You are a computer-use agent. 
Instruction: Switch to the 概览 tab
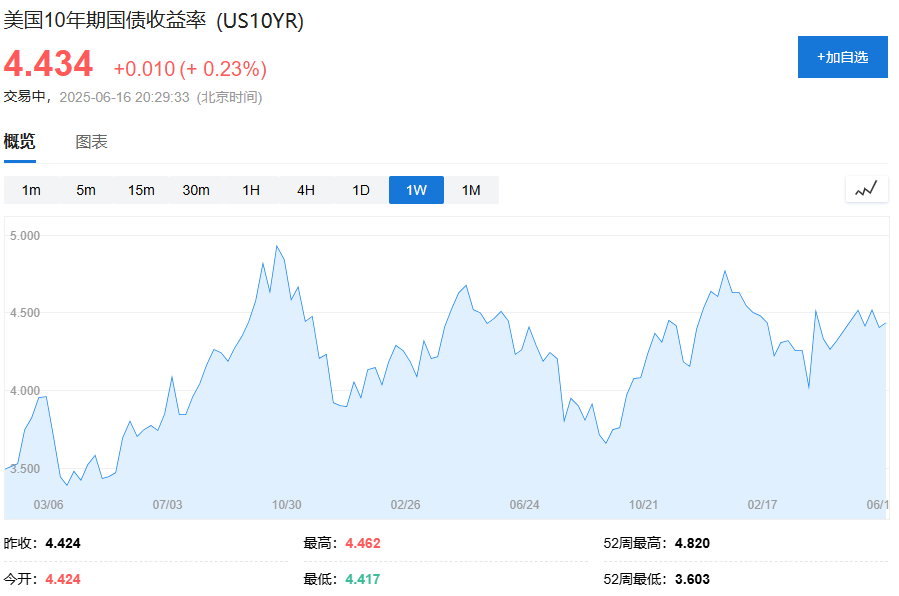[19, 142]
